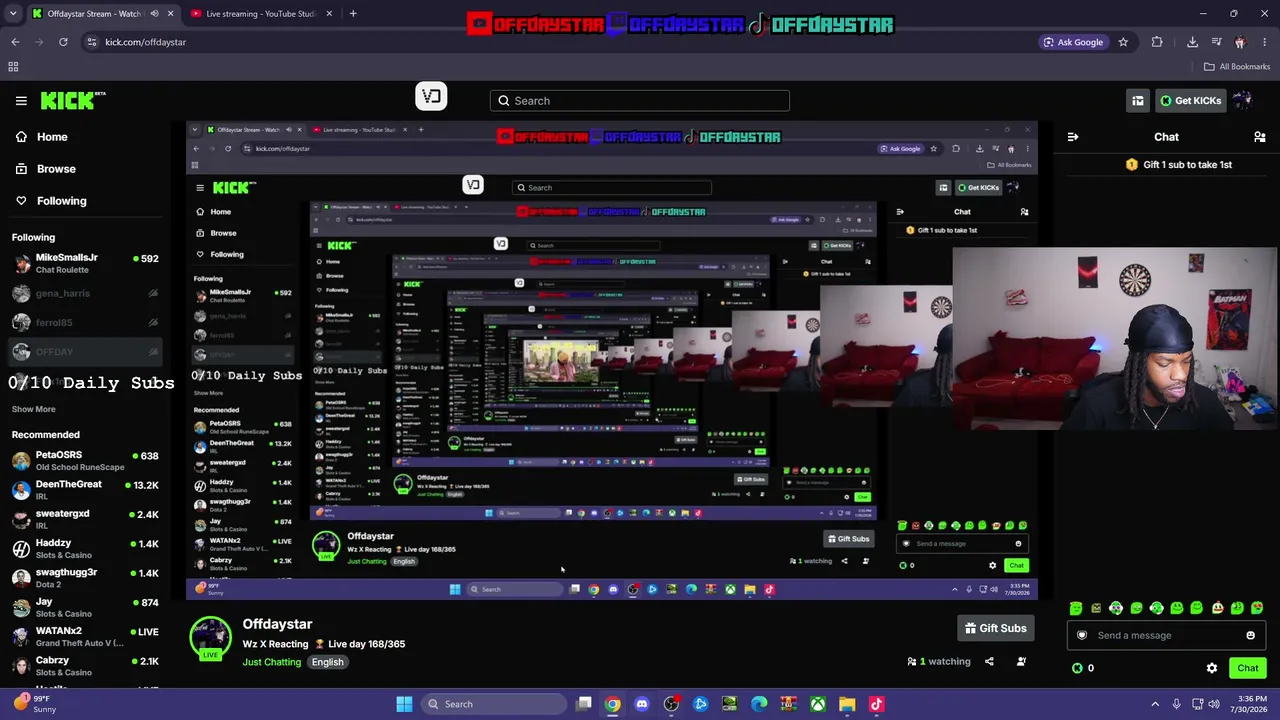Collapse the chat panel arrow icon
The image size is (1280, 720).
click(1073, 137)
